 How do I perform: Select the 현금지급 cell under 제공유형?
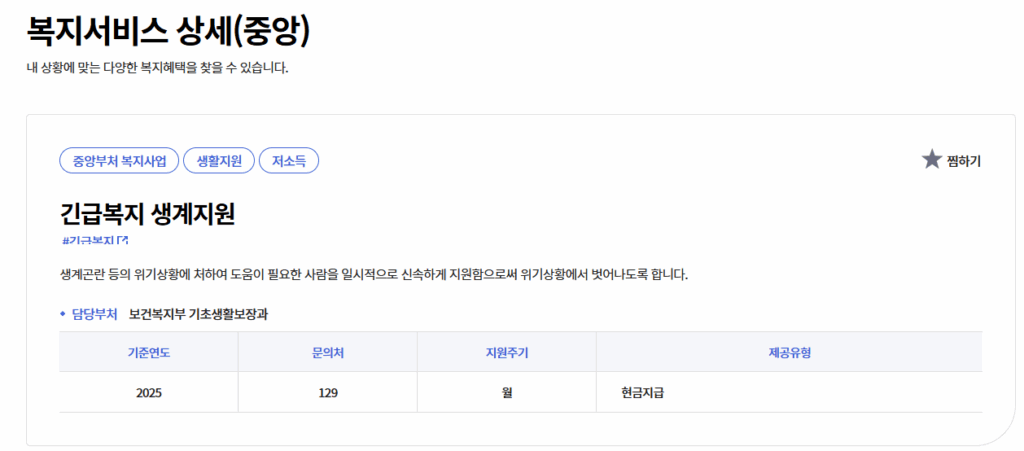790,393
